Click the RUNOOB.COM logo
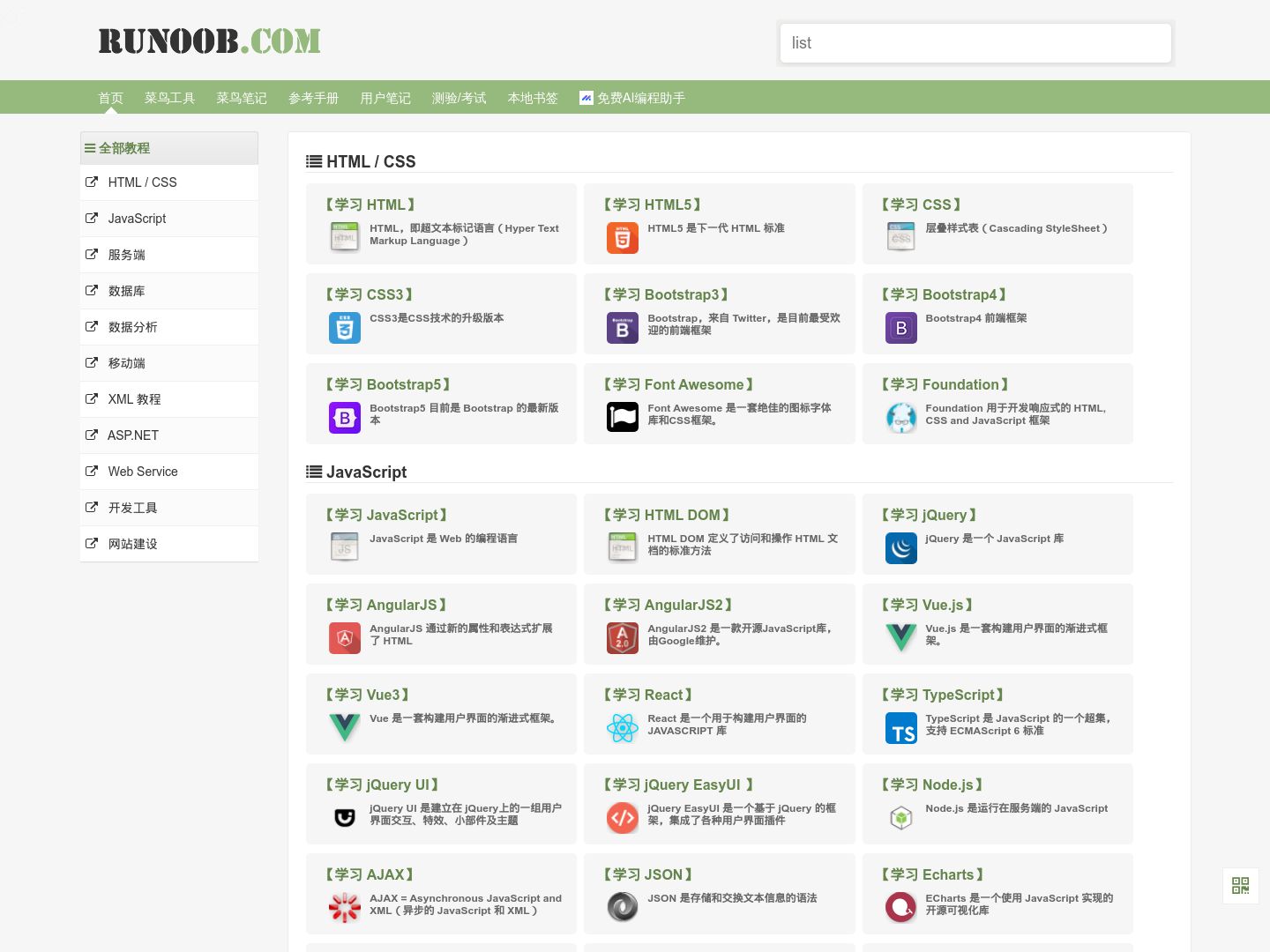 pos(209,41)
